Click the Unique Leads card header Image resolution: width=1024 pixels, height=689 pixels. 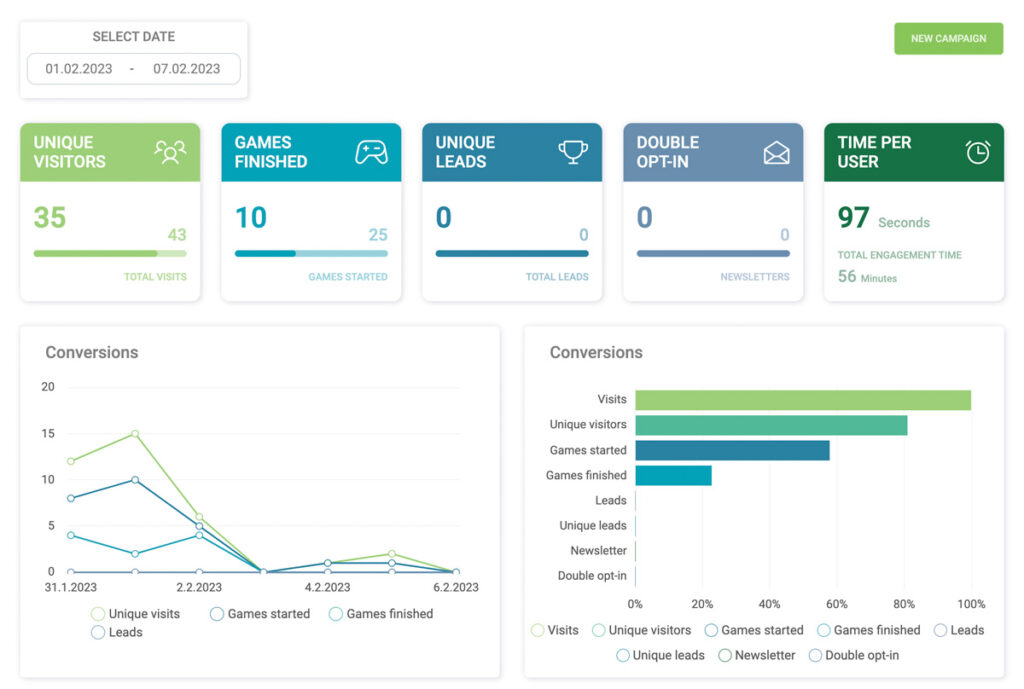[512, 152]
